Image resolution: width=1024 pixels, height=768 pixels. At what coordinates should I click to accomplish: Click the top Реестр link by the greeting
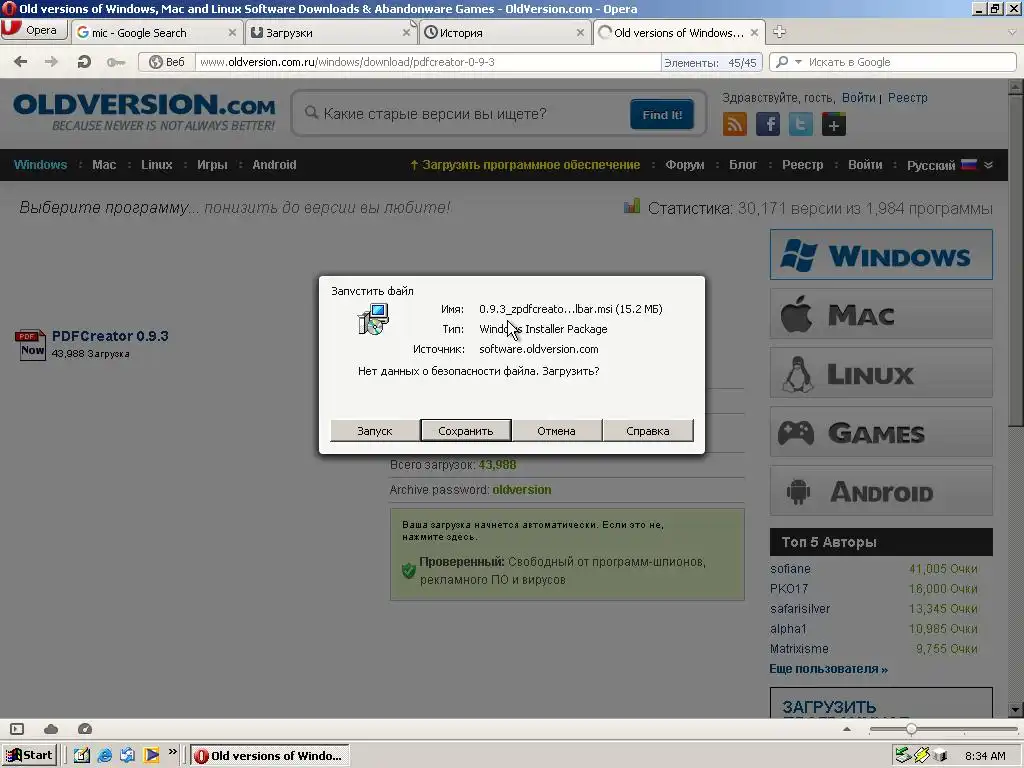(907, 97)
